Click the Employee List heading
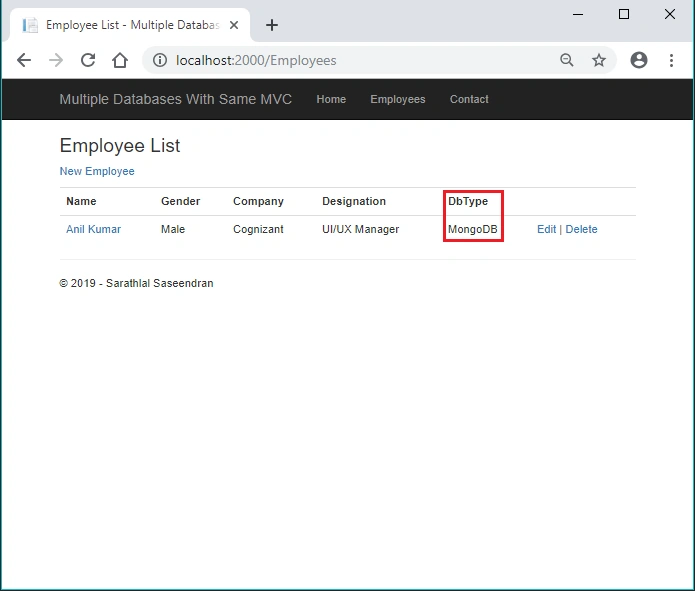The width and height of the screenshot is (695, 591). point(120,145)
